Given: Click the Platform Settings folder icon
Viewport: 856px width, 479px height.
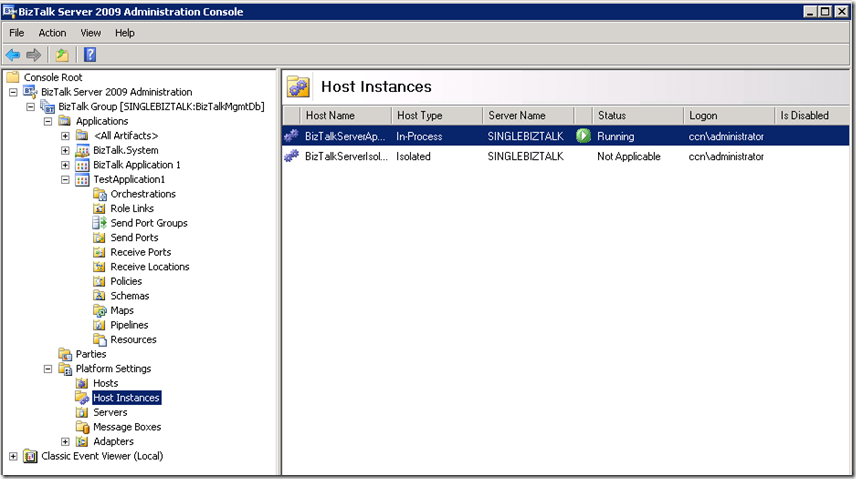Looking at the screenshot, I should click(64, 369).
